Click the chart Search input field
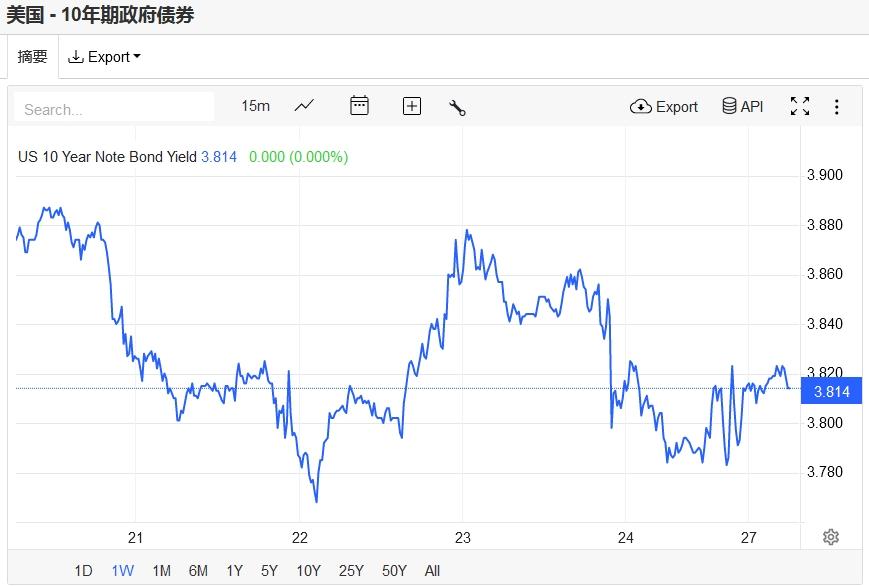869x586 pixels. [x=114, y=108]
